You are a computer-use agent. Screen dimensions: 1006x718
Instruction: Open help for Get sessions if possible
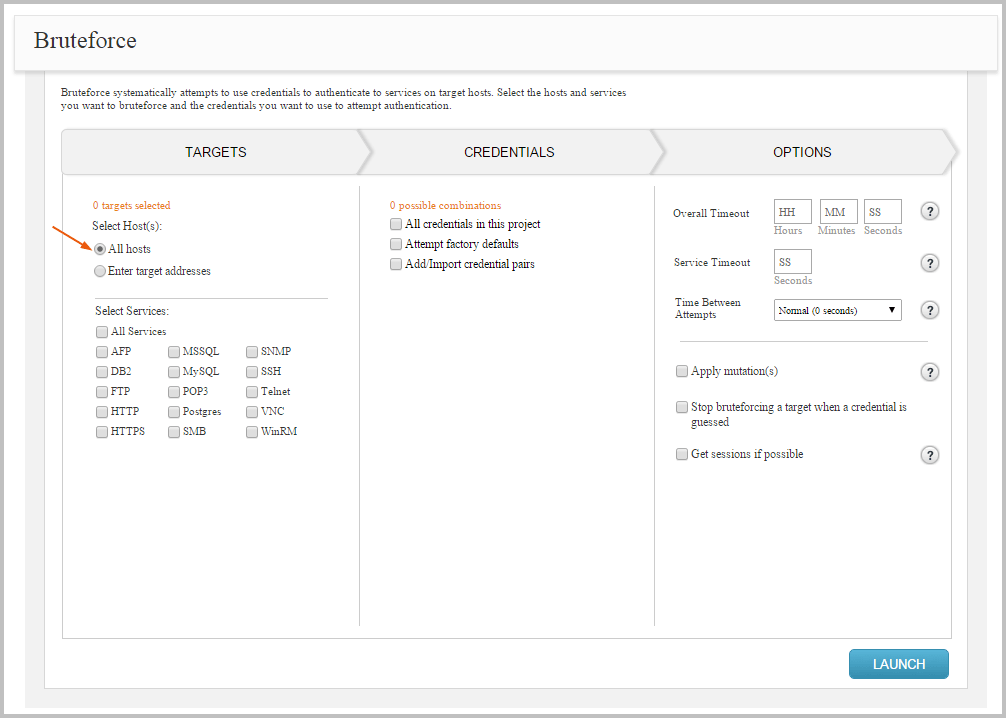tap(930, 455)
